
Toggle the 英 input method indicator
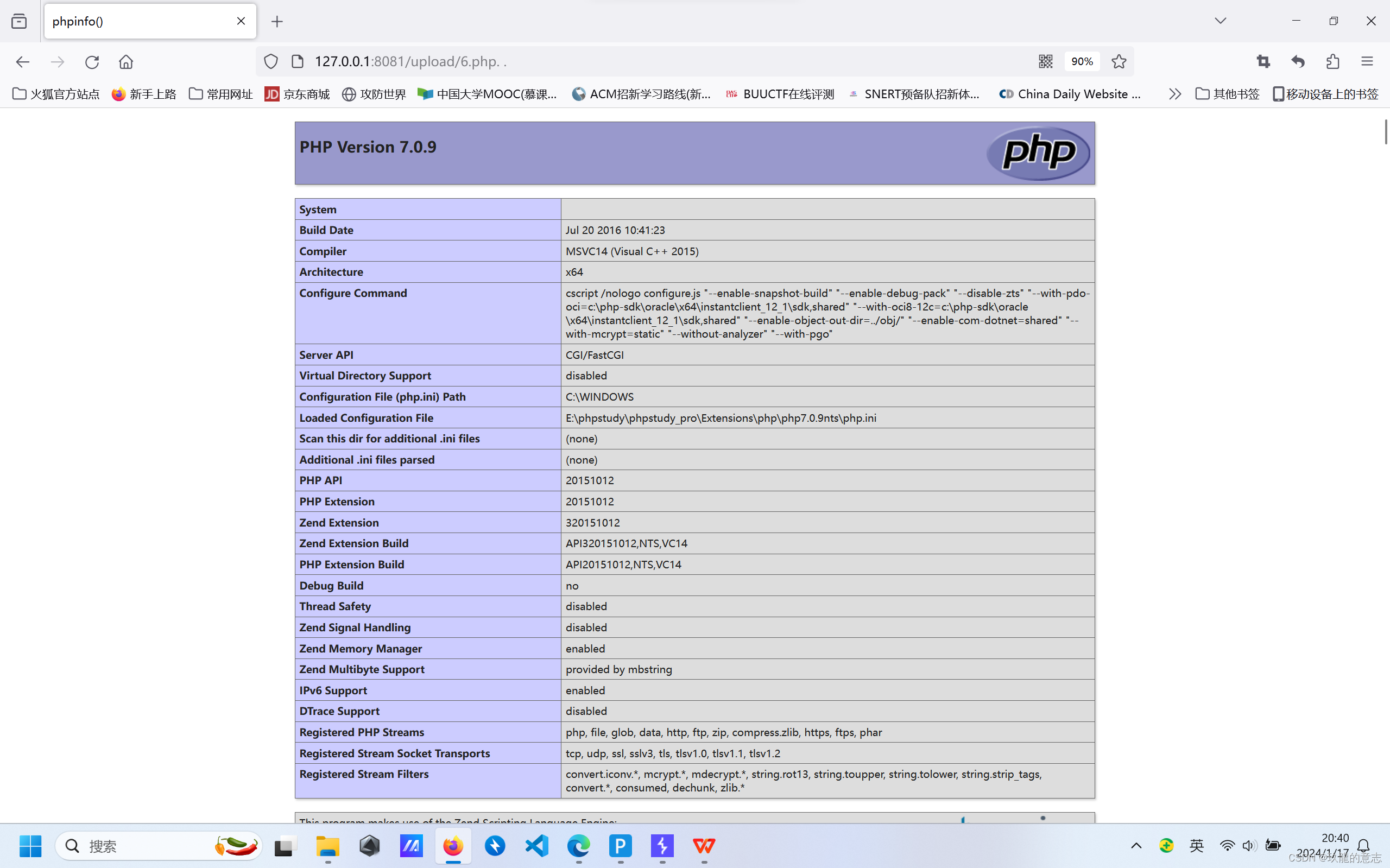(1197, 846)
